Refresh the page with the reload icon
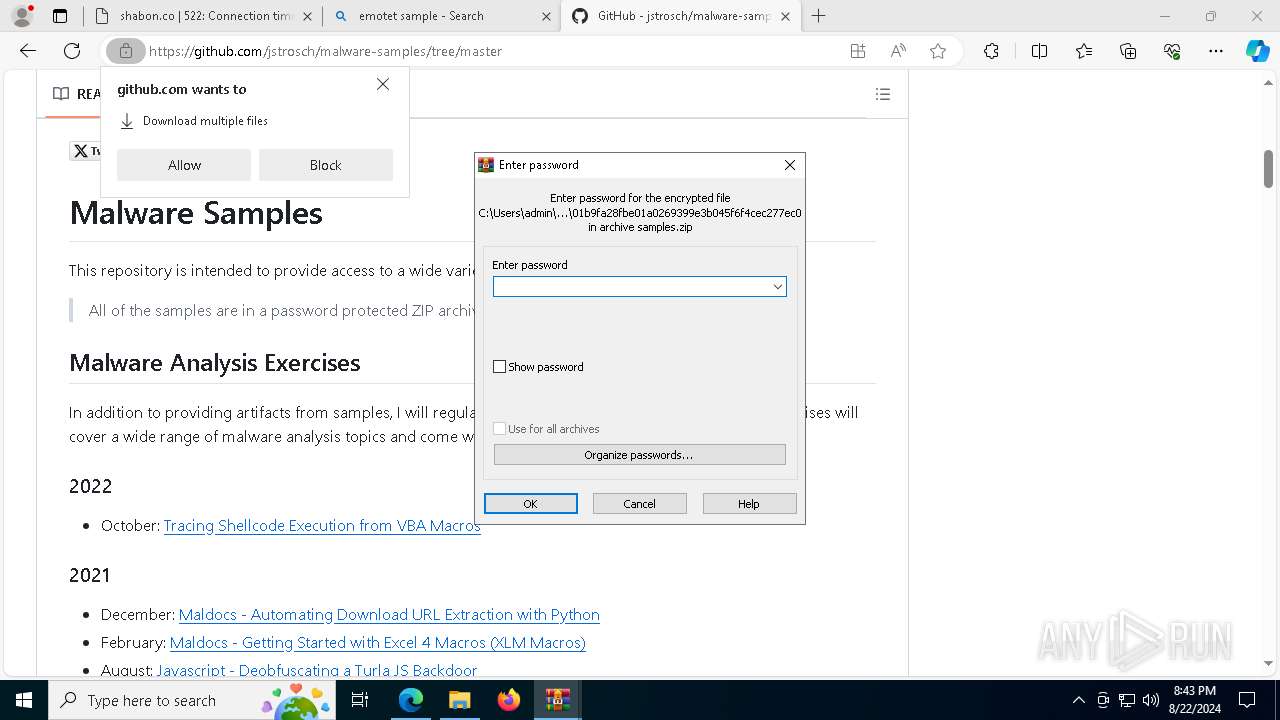1280x720 pixels. [x=72, y=51]
